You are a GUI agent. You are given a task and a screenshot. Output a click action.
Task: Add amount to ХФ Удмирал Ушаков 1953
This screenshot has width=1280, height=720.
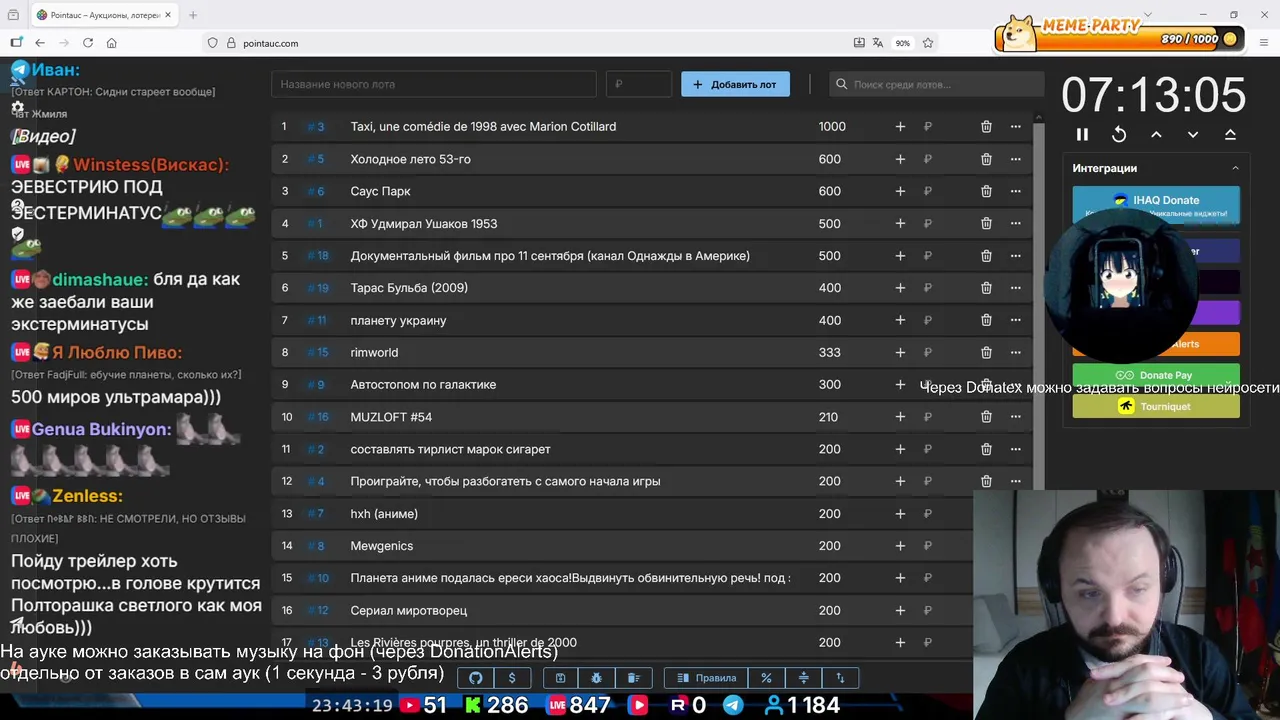pyautogui.click(x=900, y=224)
